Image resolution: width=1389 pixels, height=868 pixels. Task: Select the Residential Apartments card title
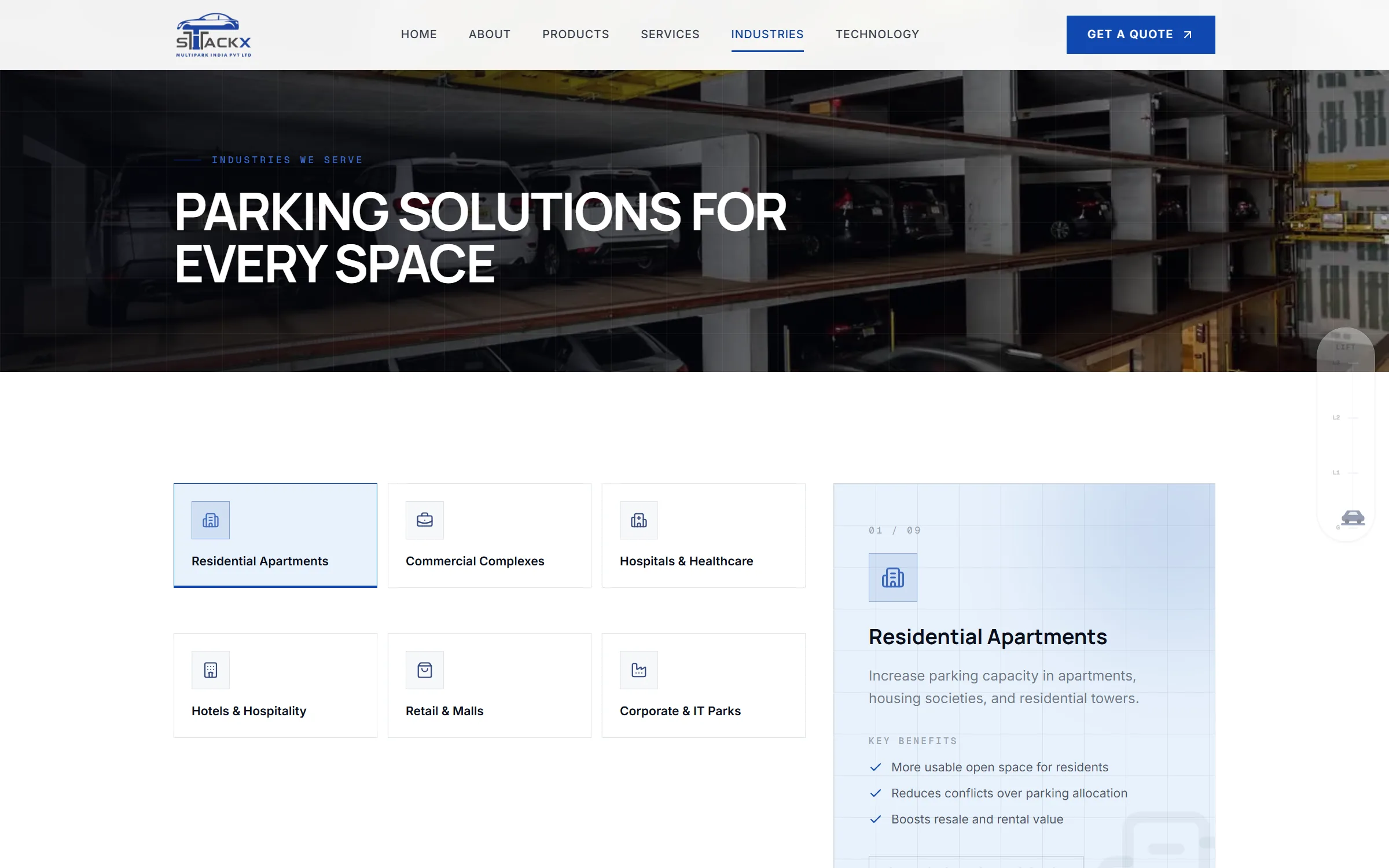pyautogui.click(x=260, y=561)
